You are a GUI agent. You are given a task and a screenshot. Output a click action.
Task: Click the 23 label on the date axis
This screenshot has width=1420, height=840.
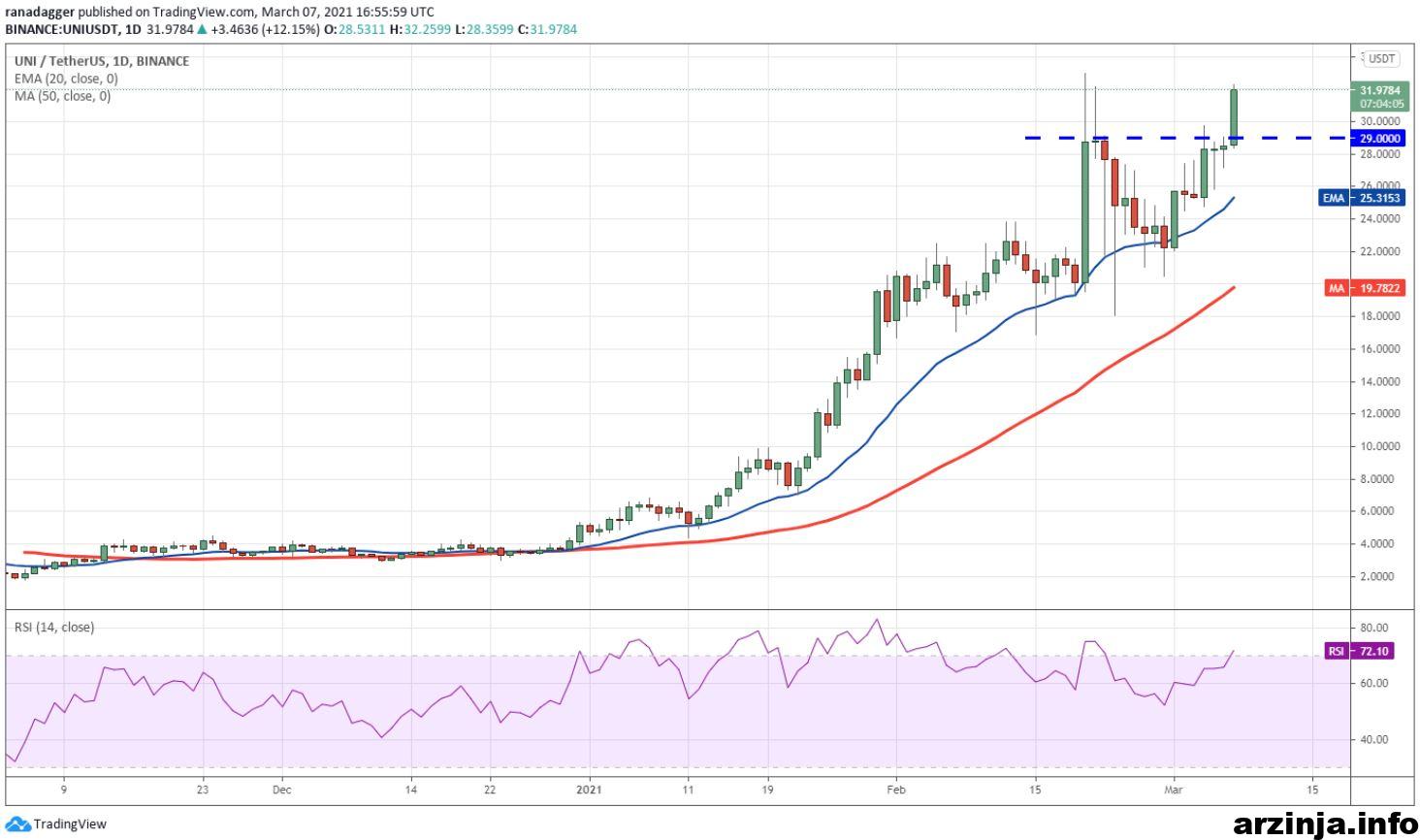coord(204,790)
